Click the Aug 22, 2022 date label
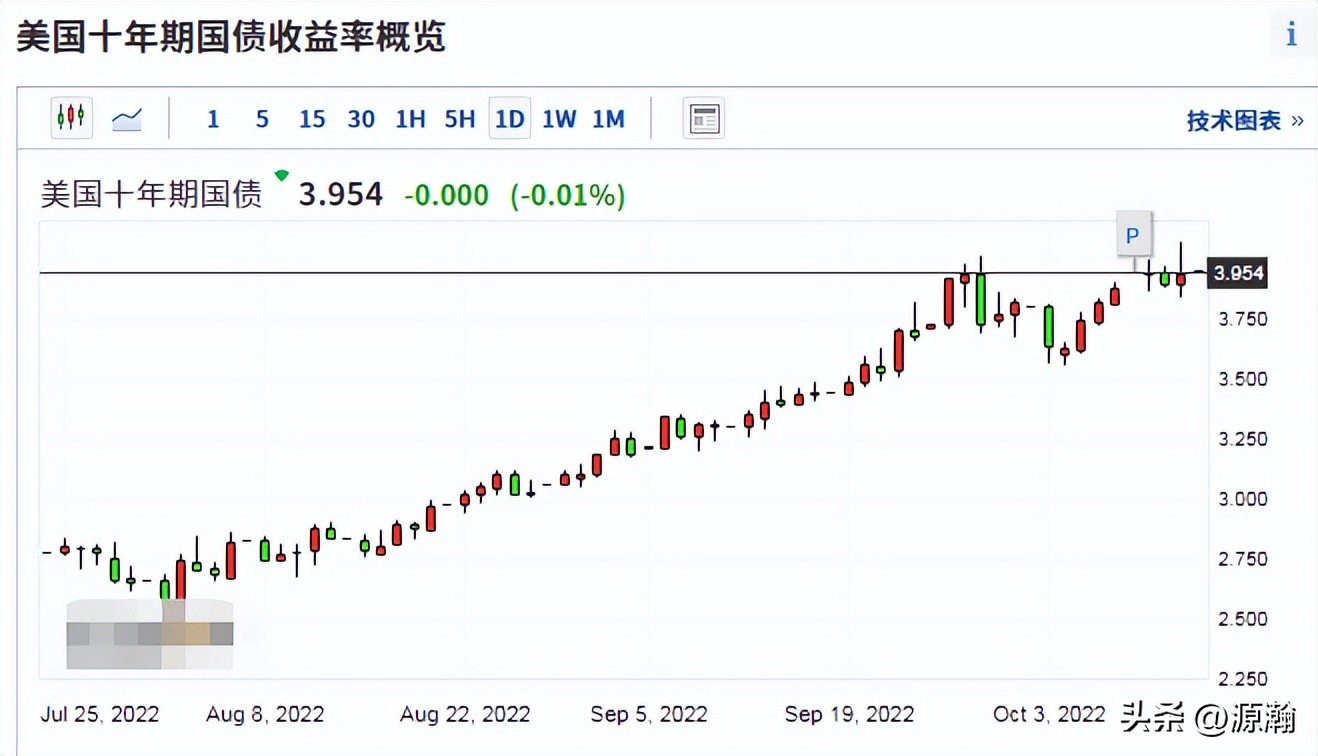Viewport: 1318px width, 756px height. click(x=465, y=714)
